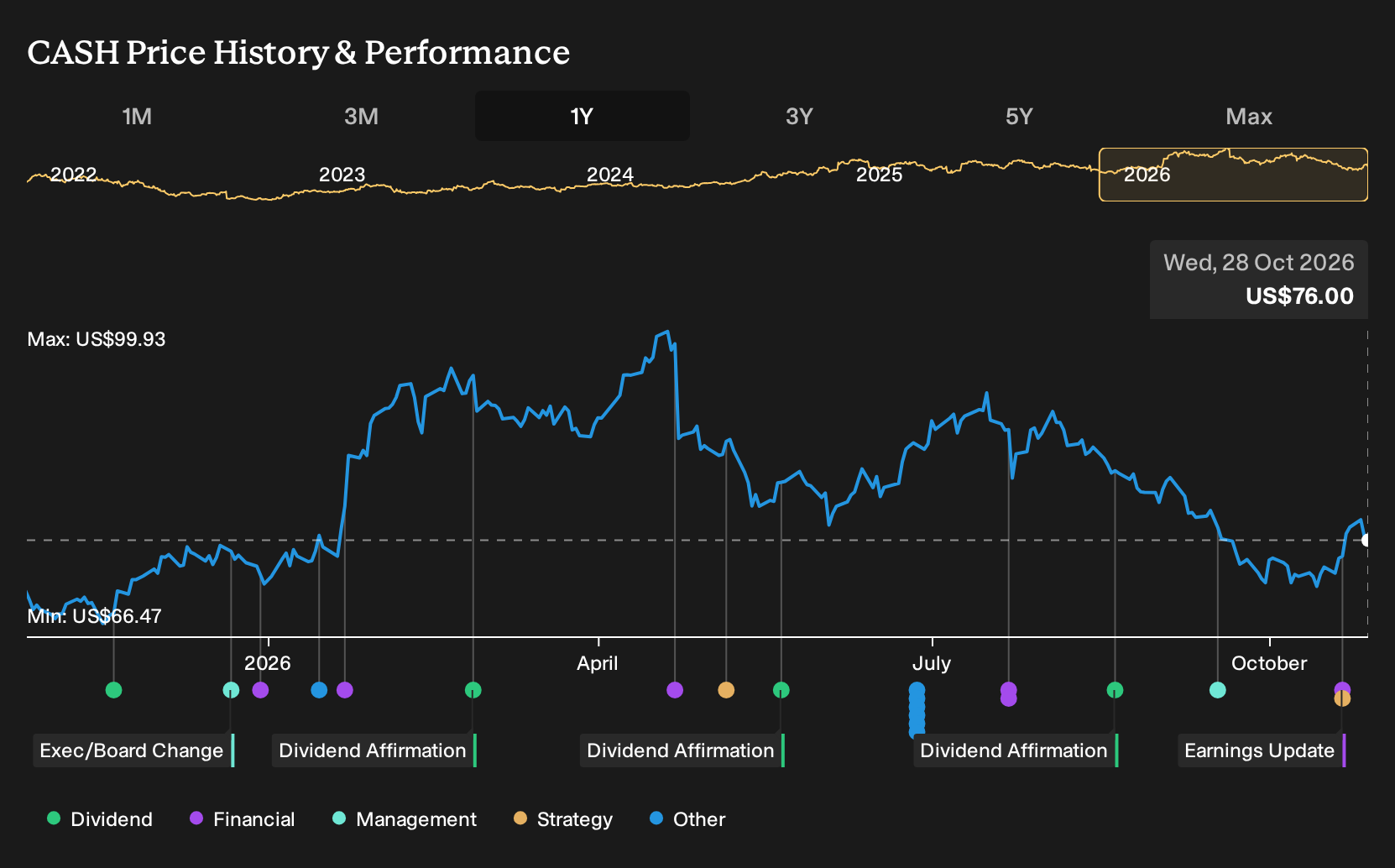This screenshot has width=1395, height=868.
Task: Click the stacked blue Other markers at July
Action: coord(917,710)
